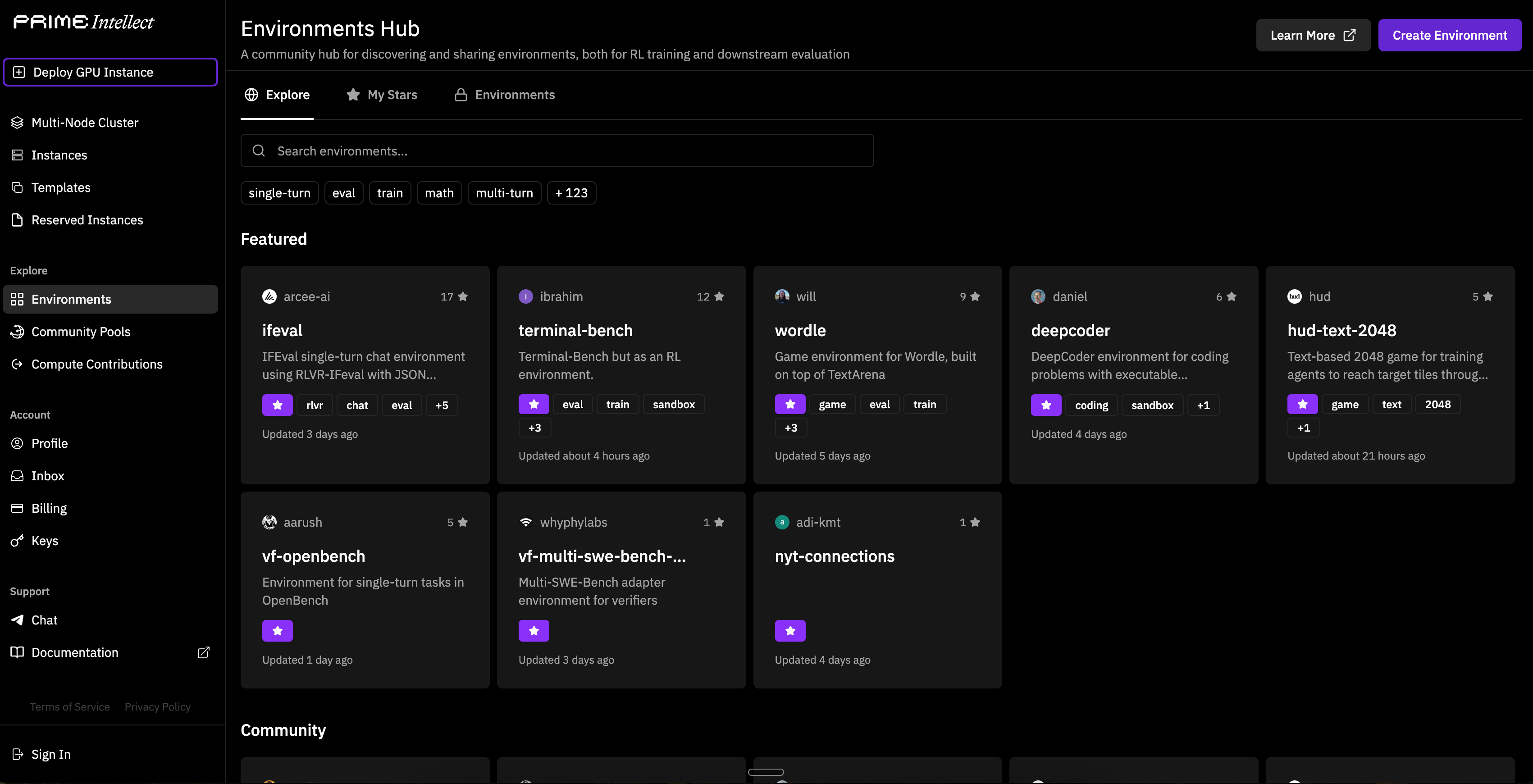Click the Search environments input field
This screenshot has height=784, width=1533.
pyautogui.click(x=557, y=151)
